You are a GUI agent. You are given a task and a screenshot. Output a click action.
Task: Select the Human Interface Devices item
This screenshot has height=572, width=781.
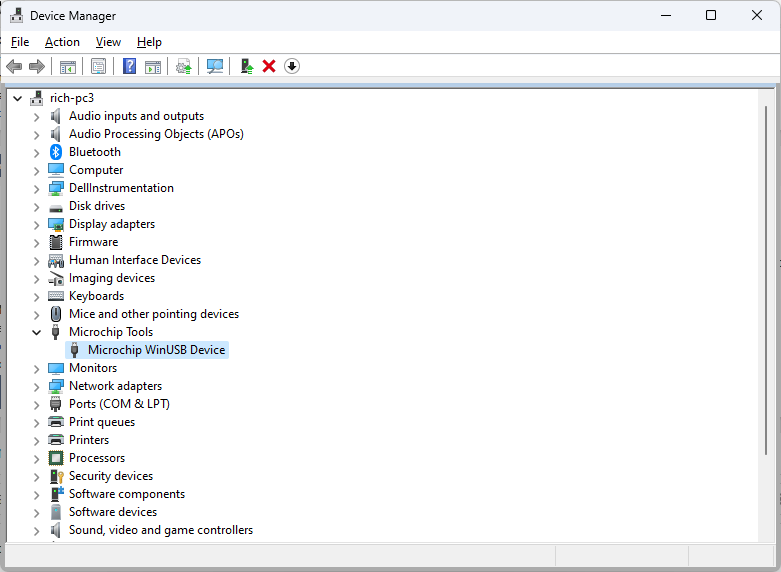point(134,260)
